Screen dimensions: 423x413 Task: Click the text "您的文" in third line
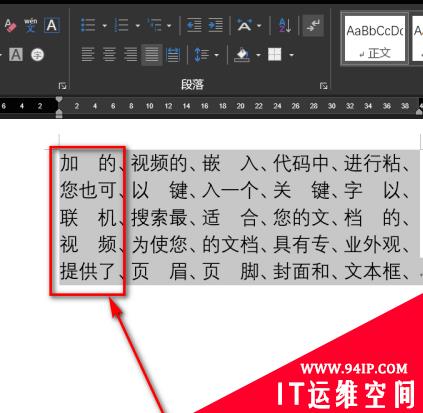tap(301, 218)
